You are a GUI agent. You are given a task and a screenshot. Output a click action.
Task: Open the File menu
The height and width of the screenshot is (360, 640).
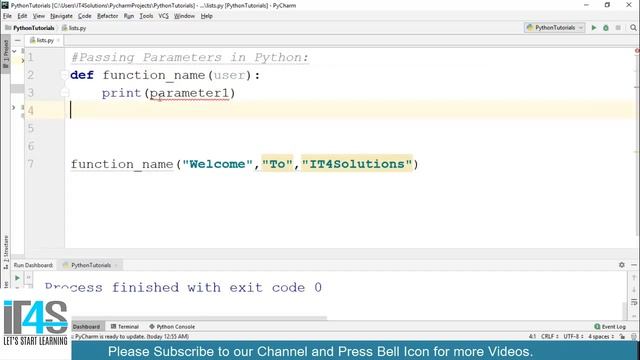coord(7,16)
